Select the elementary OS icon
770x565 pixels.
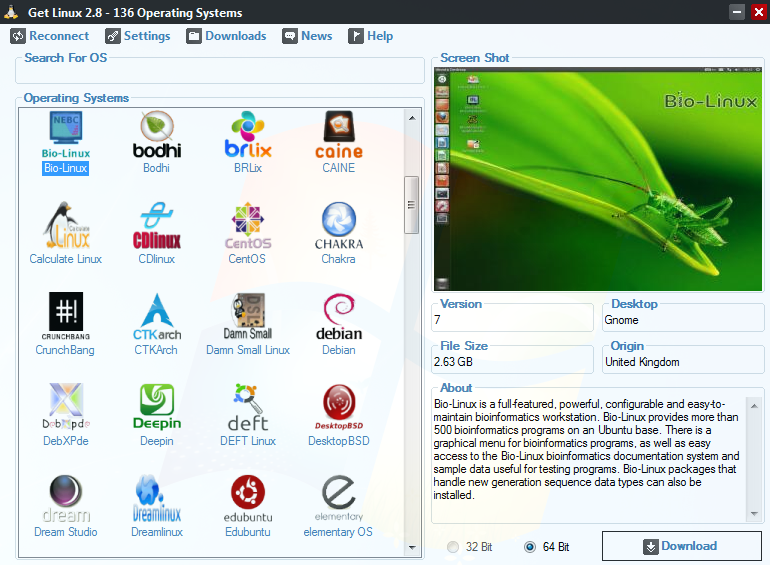click(x=339, y=499)
